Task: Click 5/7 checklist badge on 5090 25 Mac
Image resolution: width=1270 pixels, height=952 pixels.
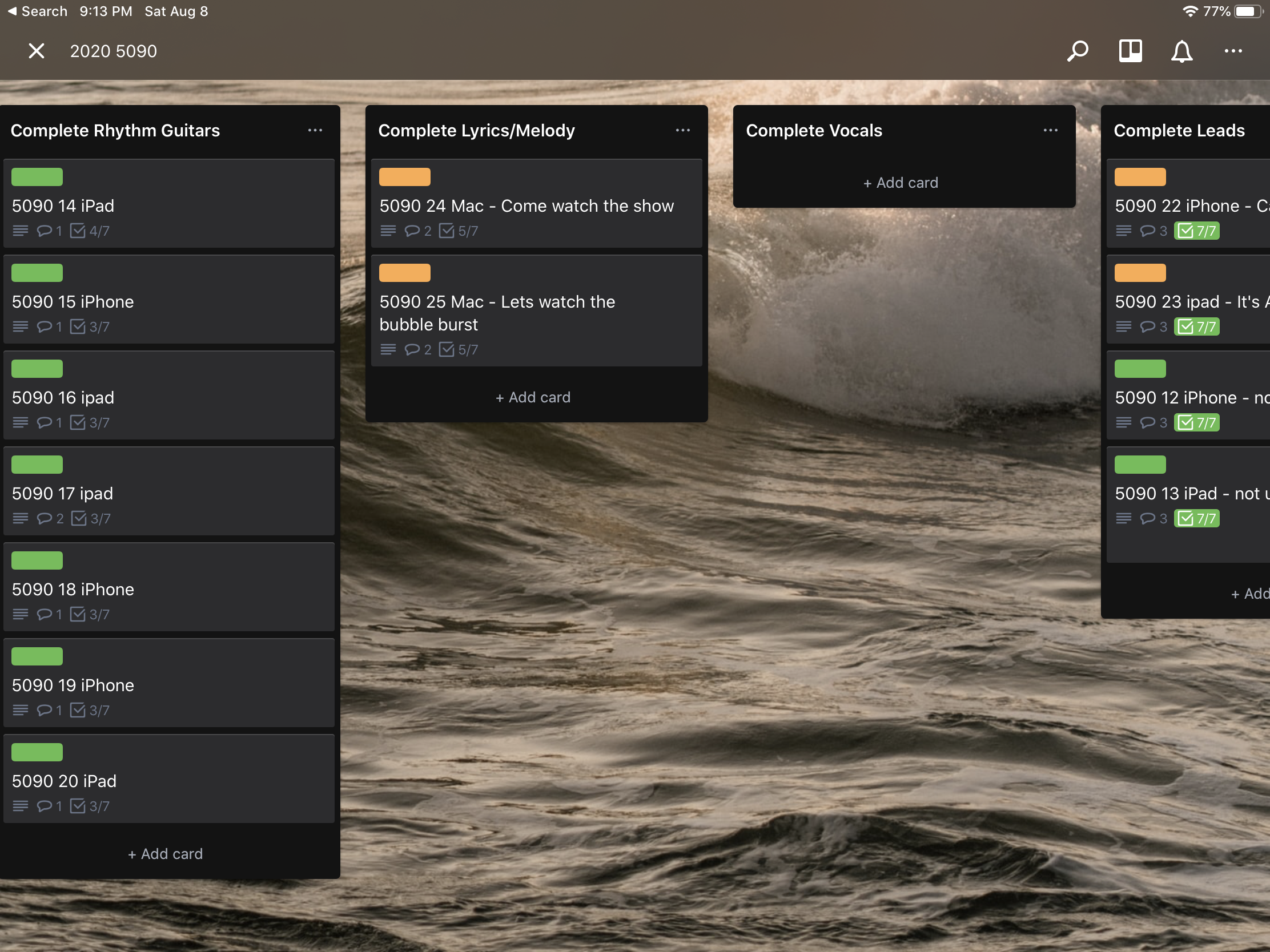Action: pyautogui.click(x=458, y=349)
